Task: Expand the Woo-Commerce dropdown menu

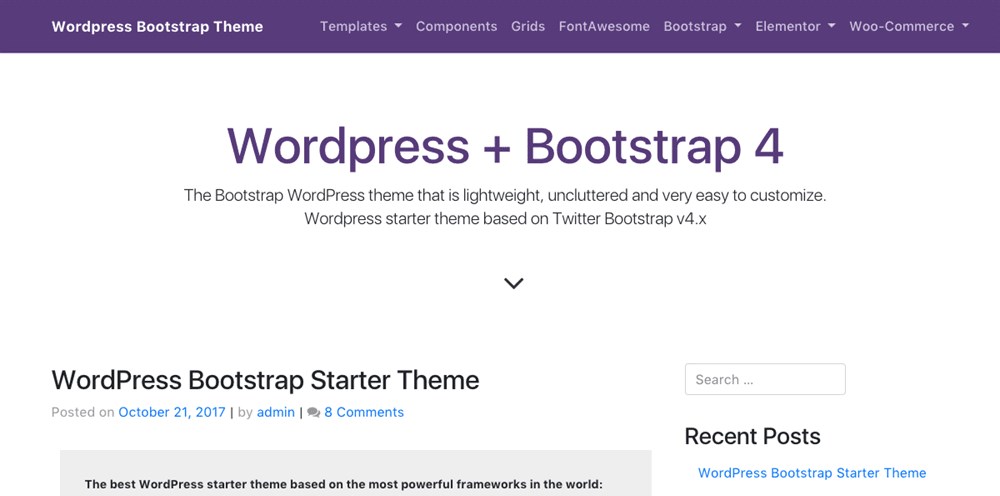Action: (909, 26)
